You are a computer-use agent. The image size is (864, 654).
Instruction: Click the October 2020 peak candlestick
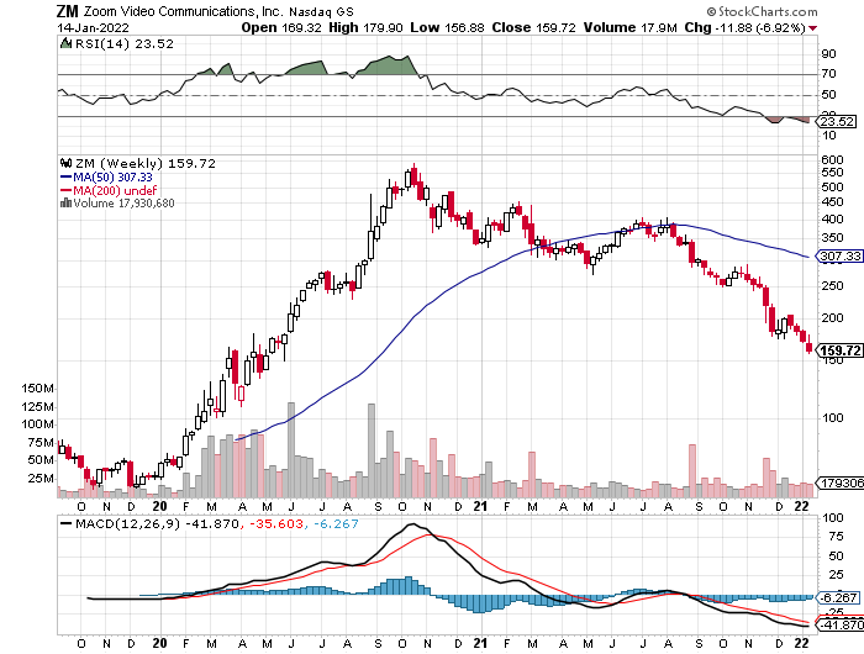(x=414, y=177)
